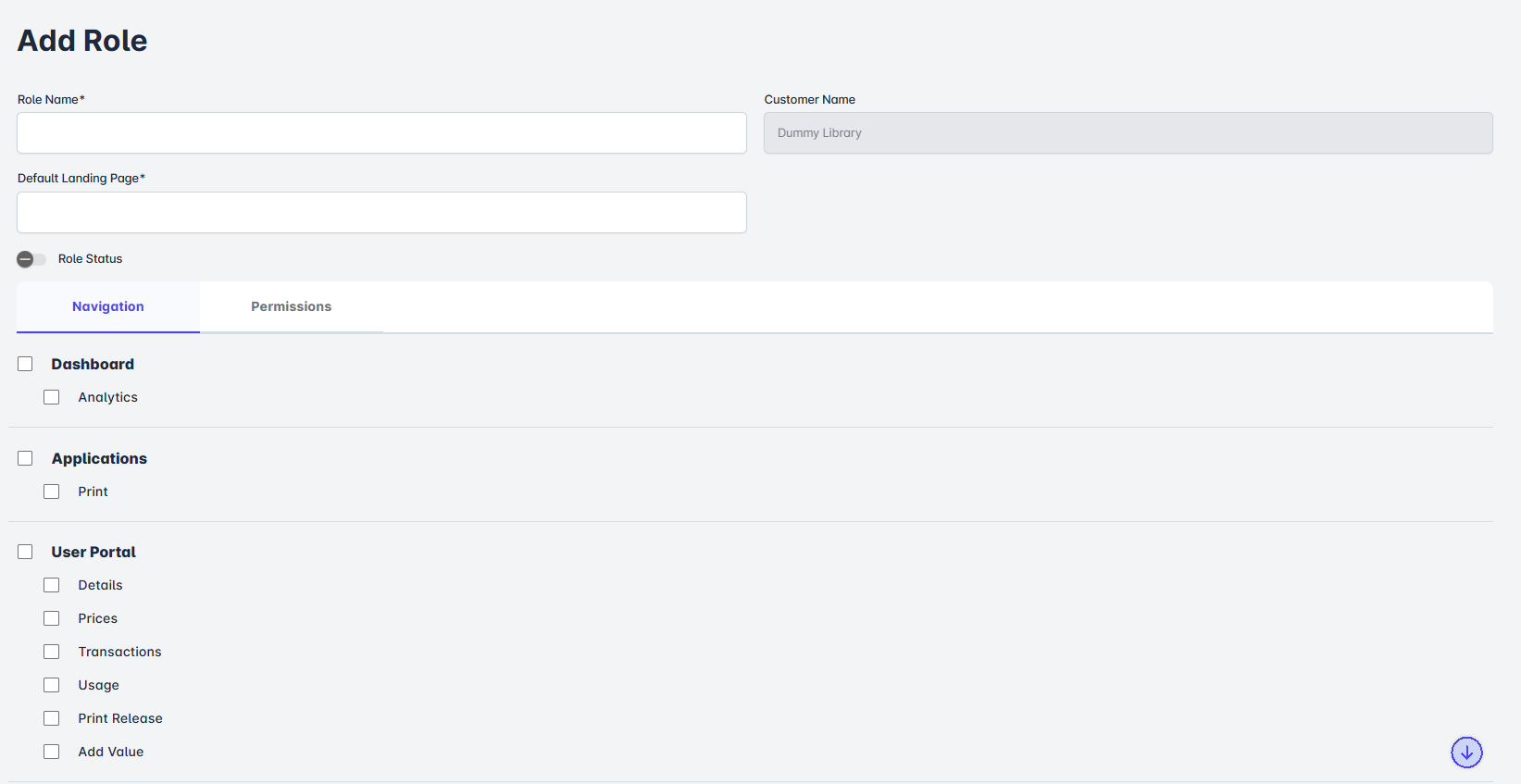
Task: Enable the Analytics checkbox
Action: (x=52, y=397)
